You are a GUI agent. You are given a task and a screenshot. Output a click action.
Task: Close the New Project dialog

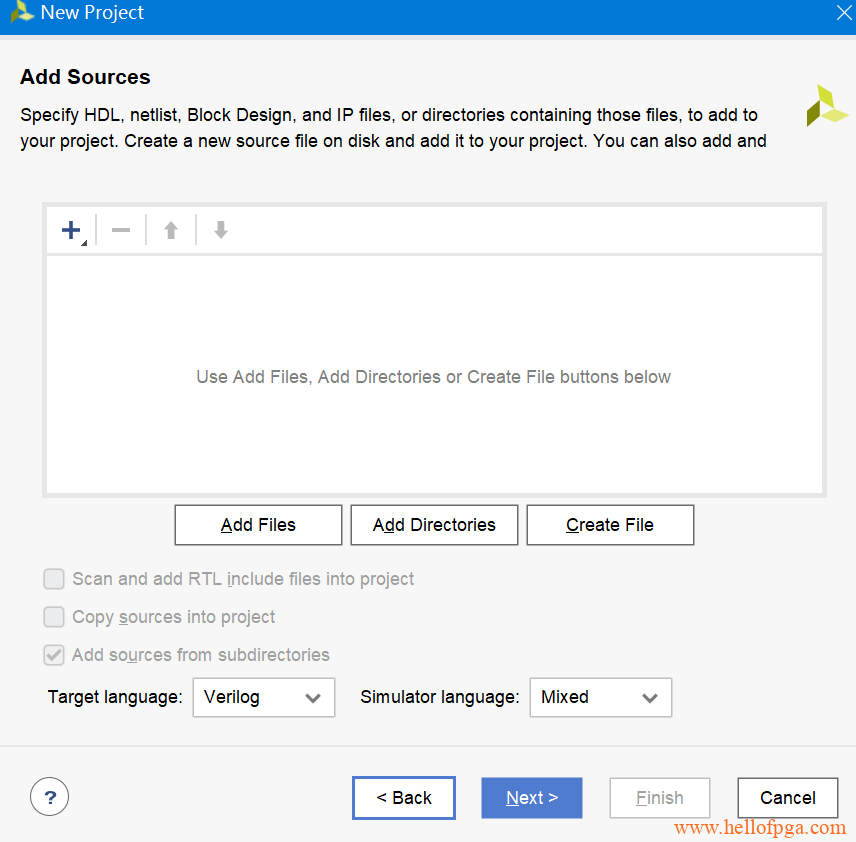tap(844, 13)
